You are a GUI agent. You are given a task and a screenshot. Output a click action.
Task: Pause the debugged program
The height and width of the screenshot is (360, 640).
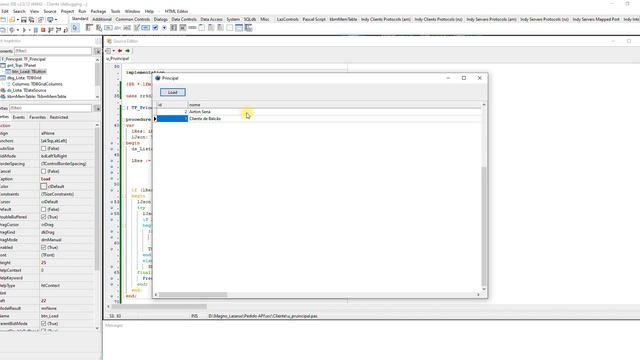tap(36, 30)
